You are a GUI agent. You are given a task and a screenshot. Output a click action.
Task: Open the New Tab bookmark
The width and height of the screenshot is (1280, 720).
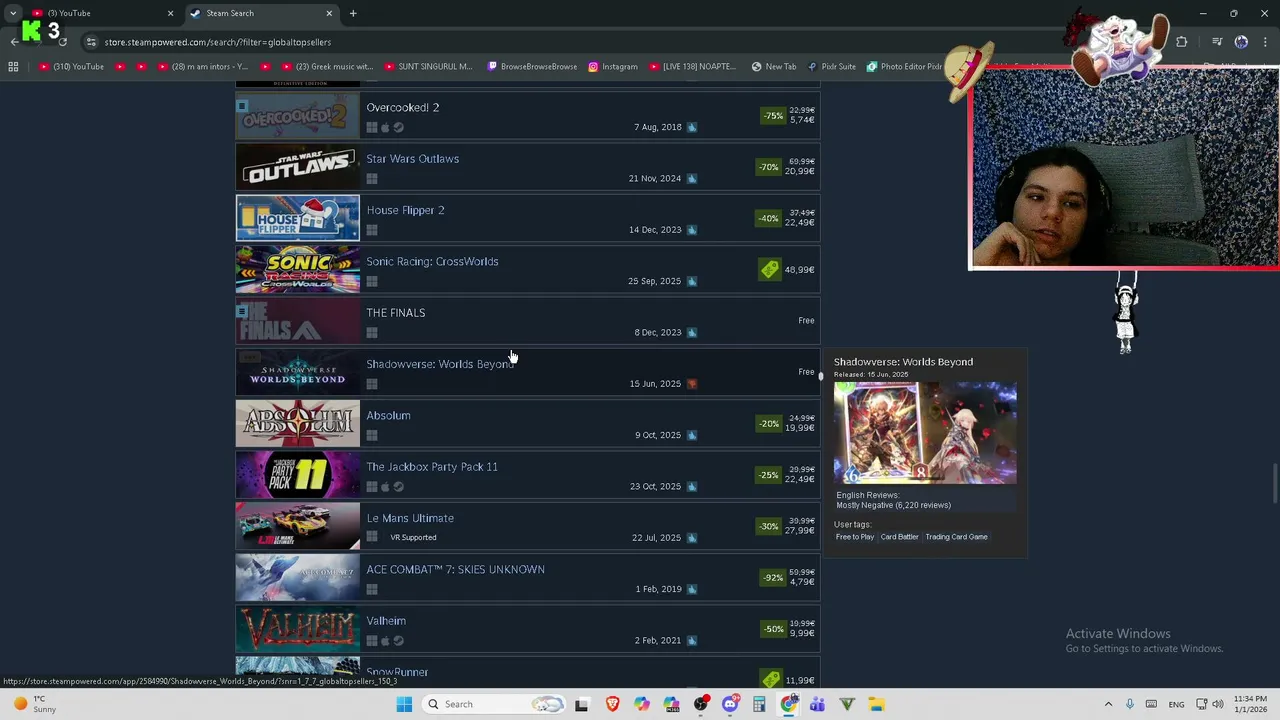(x=773, y=67)
